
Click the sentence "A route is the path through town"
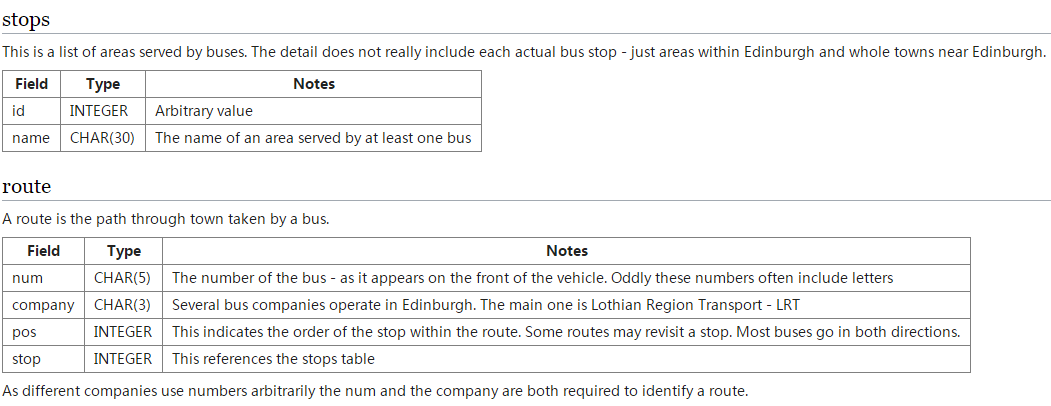point(166,219)
